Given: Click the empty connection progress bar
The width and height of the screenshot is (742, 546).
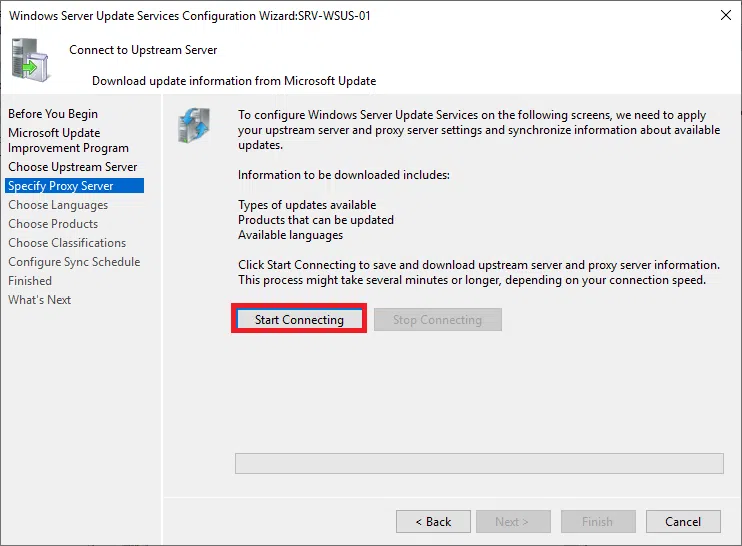Looking at the screenshot, I should [478, 464].
